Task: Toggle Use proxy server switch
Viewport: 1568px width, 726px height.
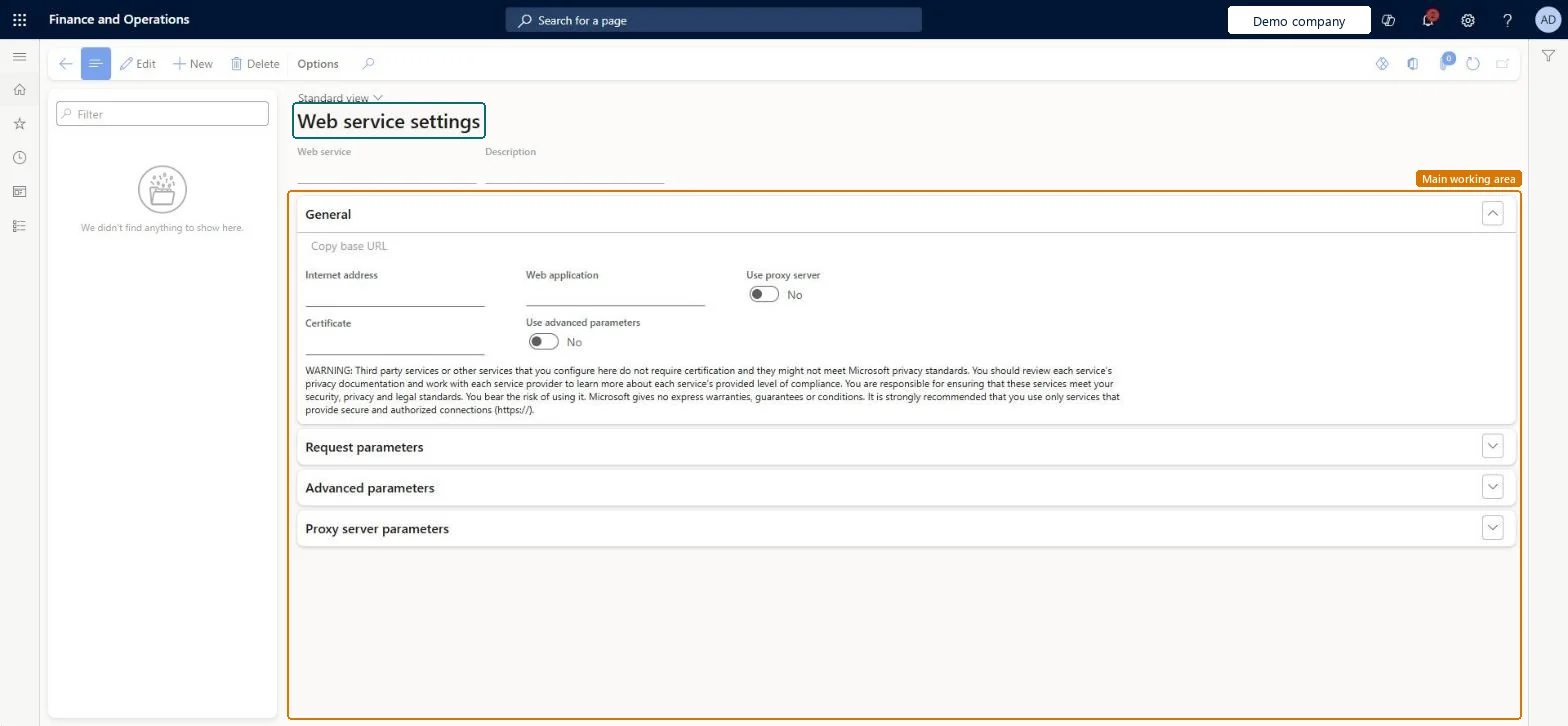Action: click(x=764, y=294)
